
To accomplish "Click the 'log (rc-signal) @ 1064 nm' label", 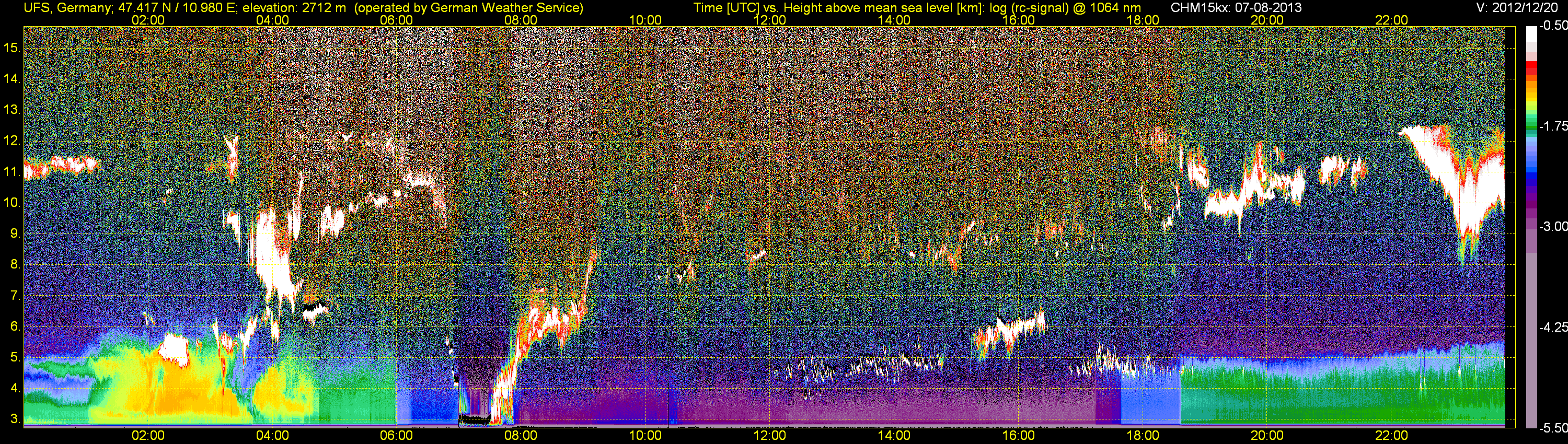I will point(1066,8).
